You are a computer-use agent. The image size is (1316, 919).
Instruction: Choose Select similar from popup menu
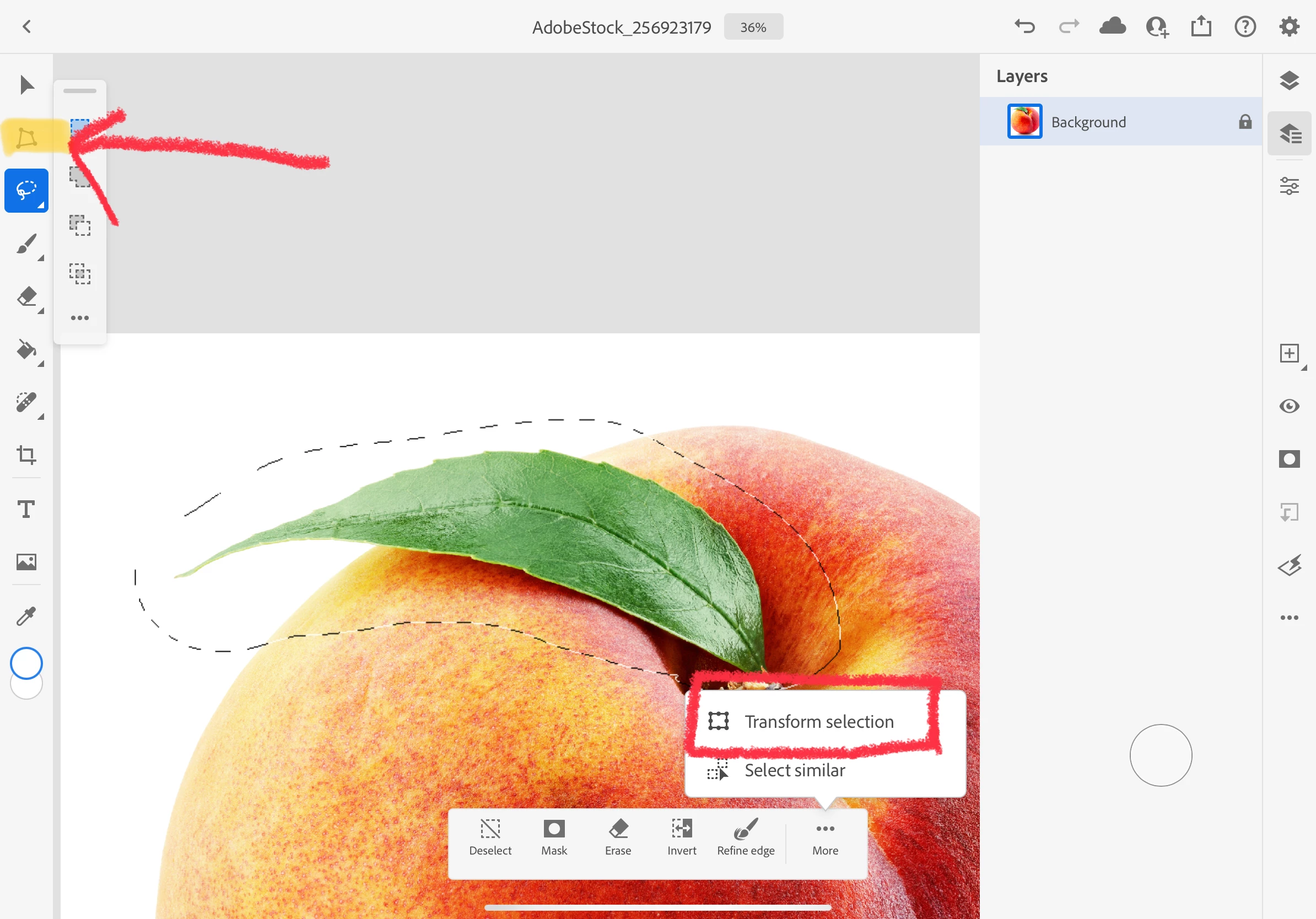pos(795,770)
